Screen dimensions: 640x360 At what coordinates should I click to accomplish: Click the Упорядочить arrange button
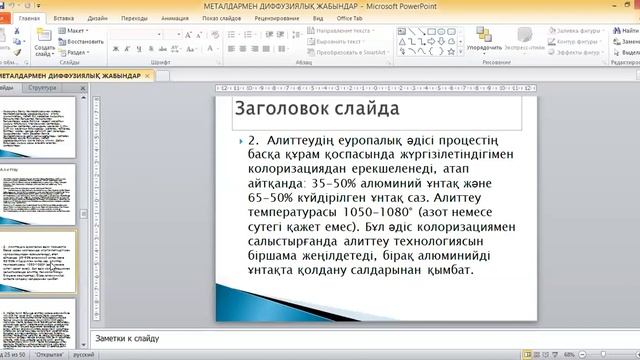click(484, 40)
